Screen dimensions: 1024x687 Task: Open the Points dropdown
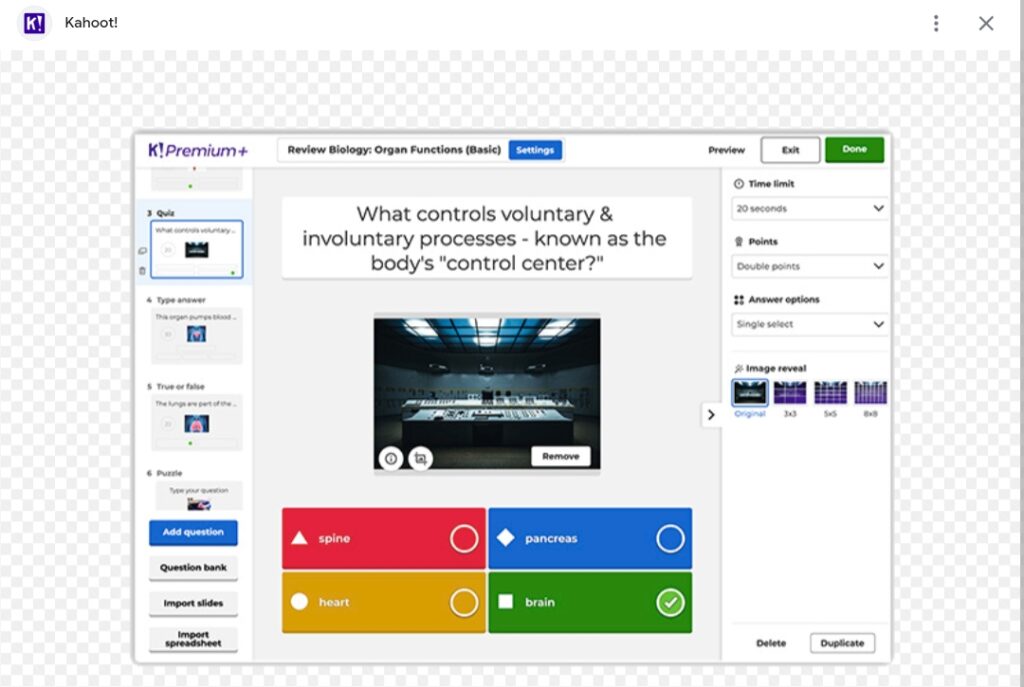coord(809,267)
